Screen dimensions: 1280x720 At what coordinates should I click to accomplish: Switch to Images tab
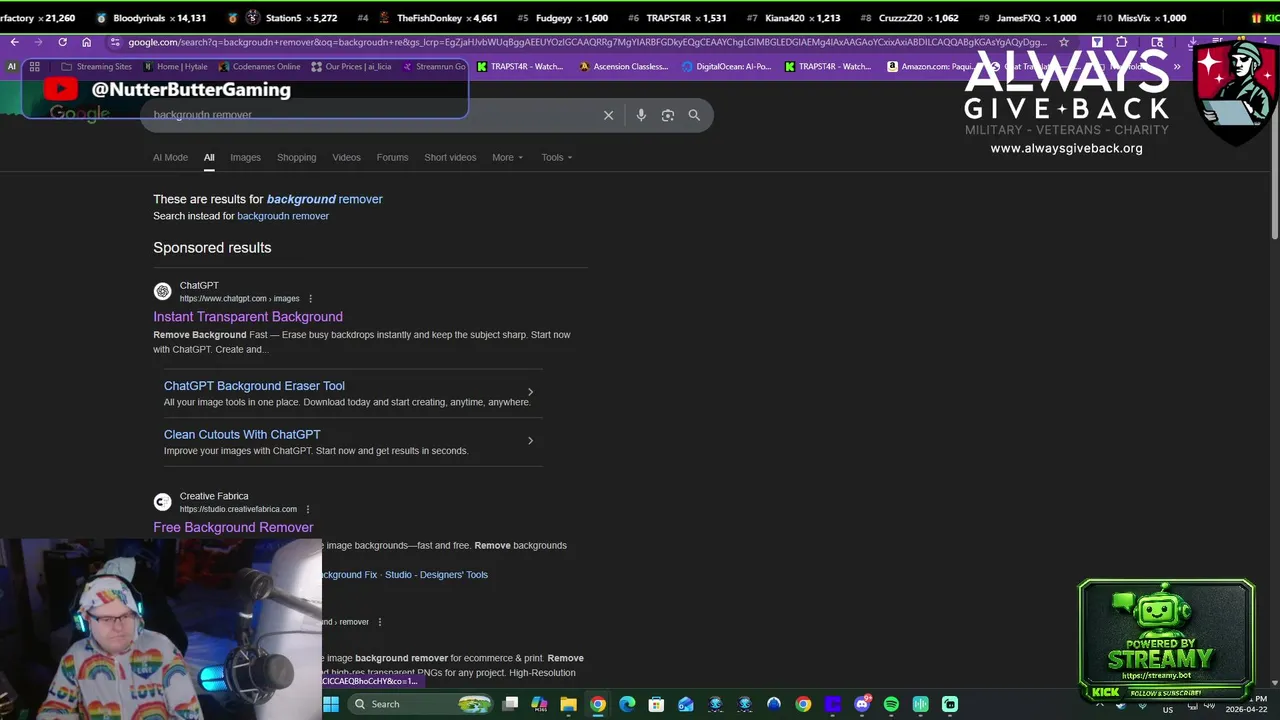pyautogui.click(x=245, y=157)
